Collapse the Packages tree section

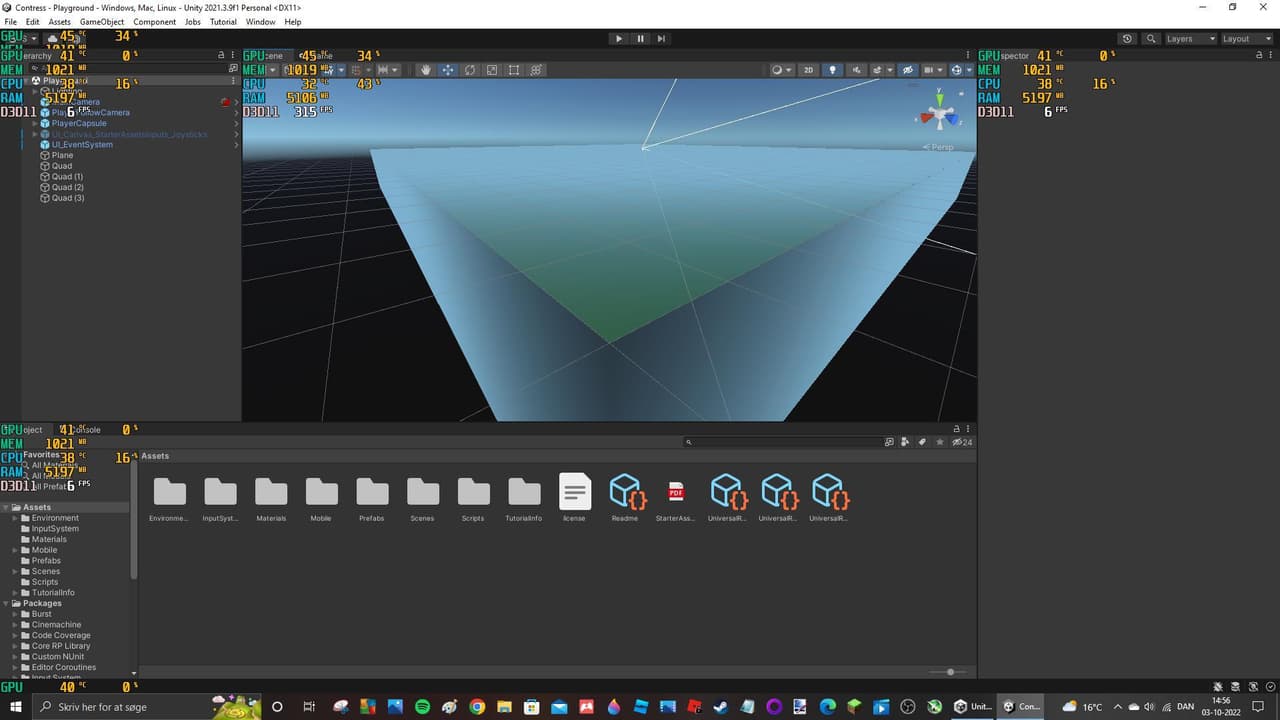click(x=6, y=603)
